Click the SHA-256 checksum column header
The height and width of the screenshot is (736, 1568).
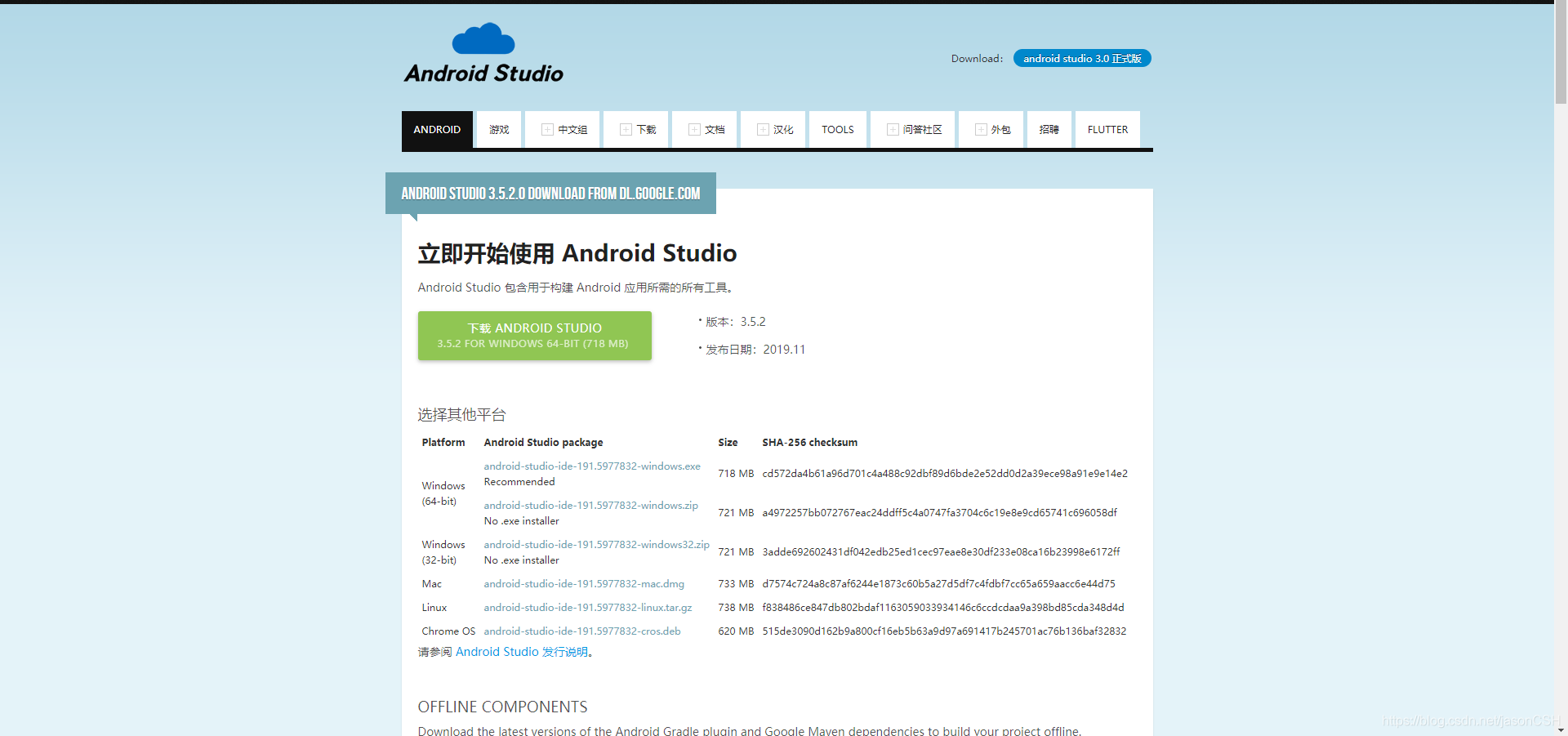coord(809,443)
